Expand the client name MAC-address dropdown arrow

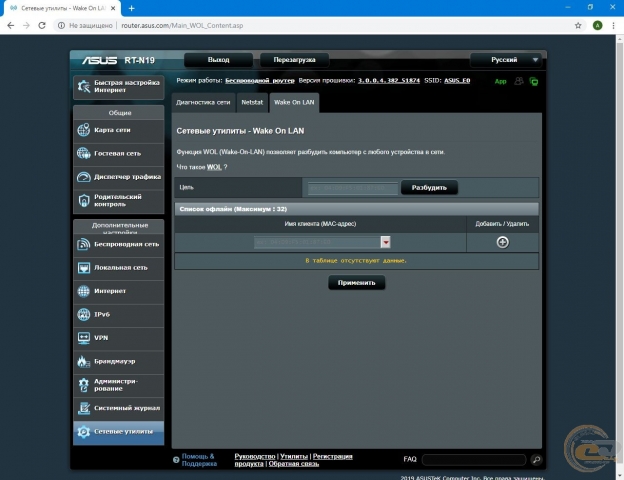(385, 242)
